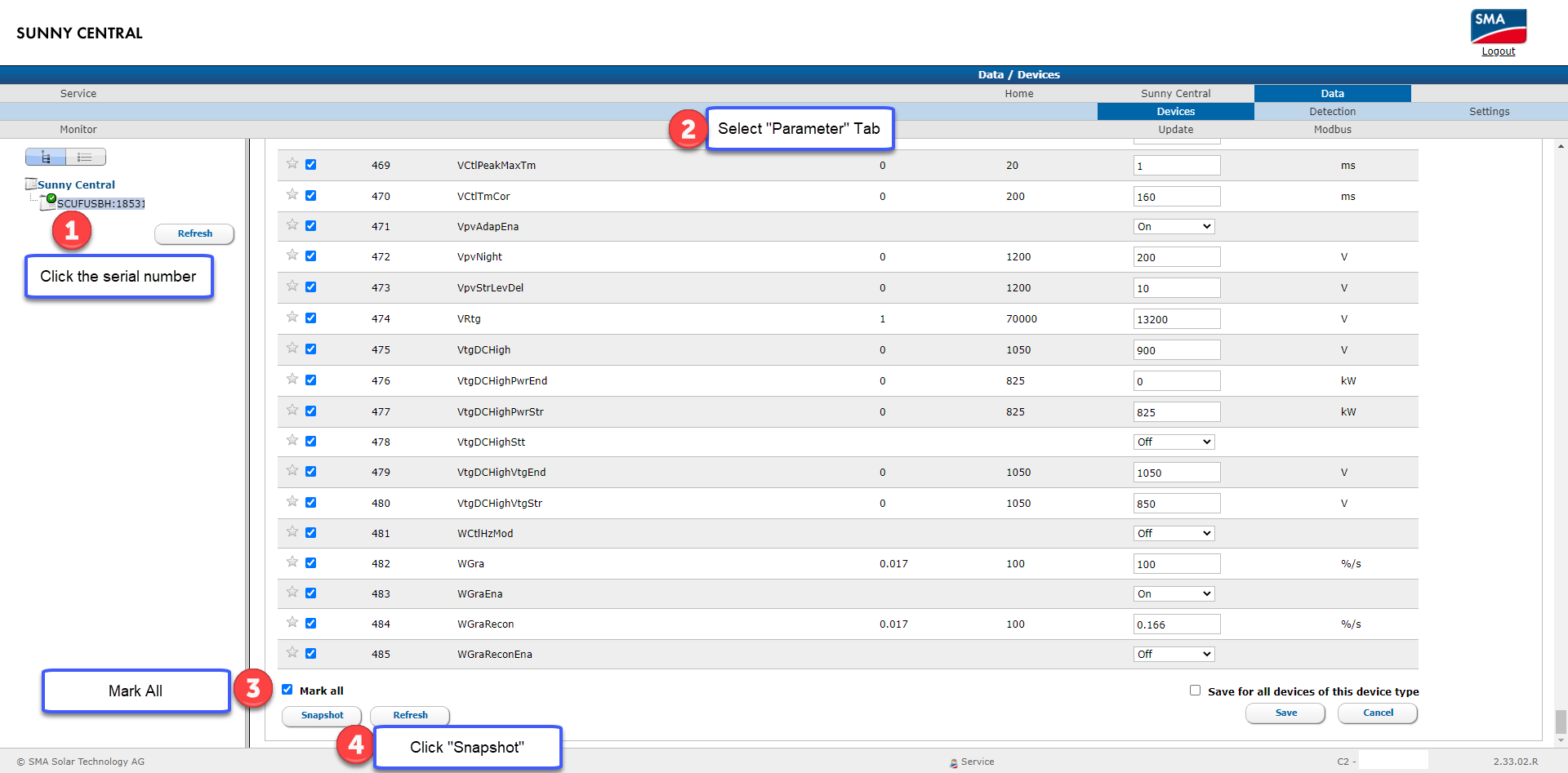
Task: Click star for VtgDCHighPwrStr row
Action: (x=292, y=410)
